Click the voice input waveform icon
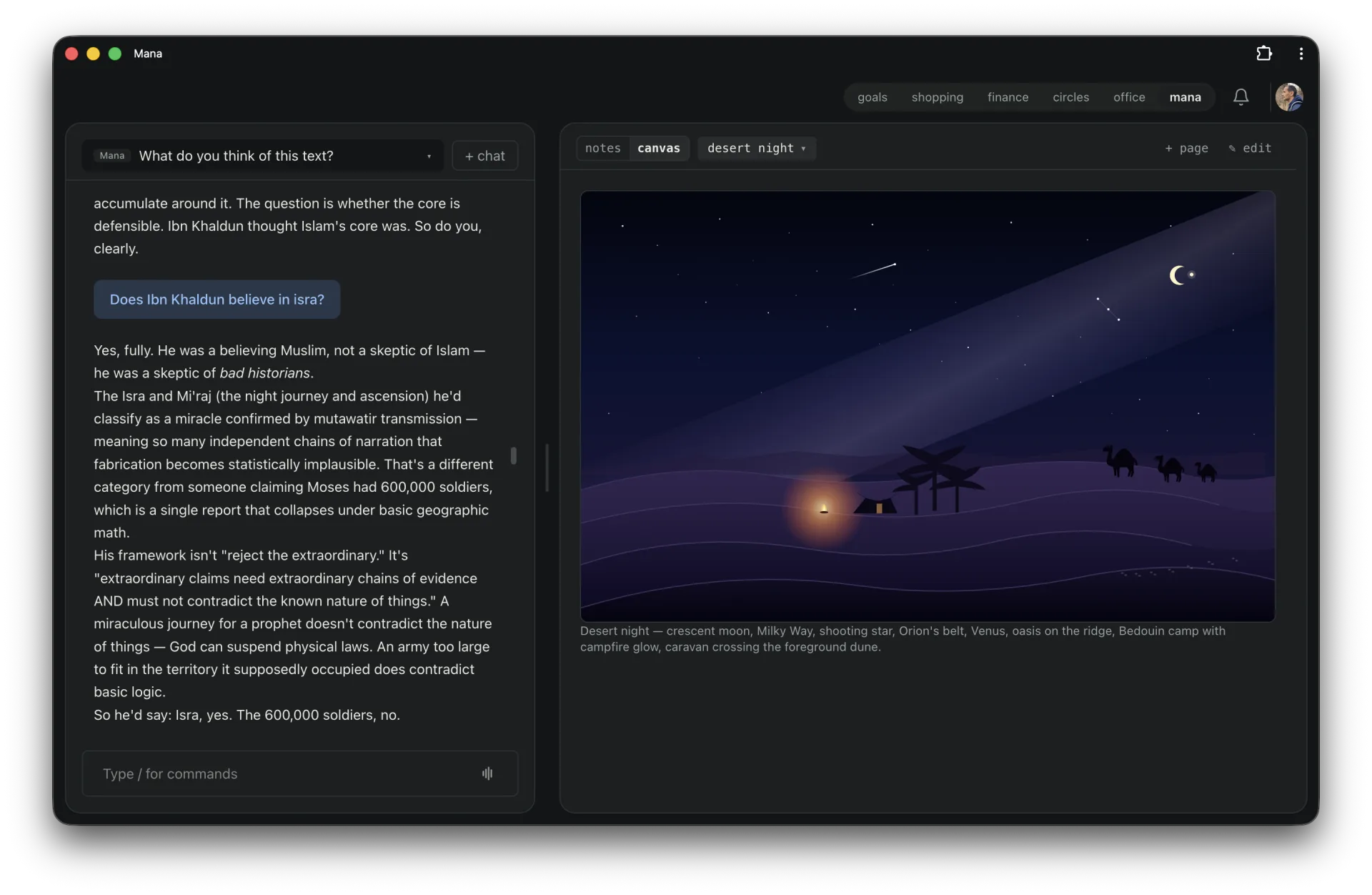The width and height of the screenshot is (1372, 895). [x=487, y=773]
